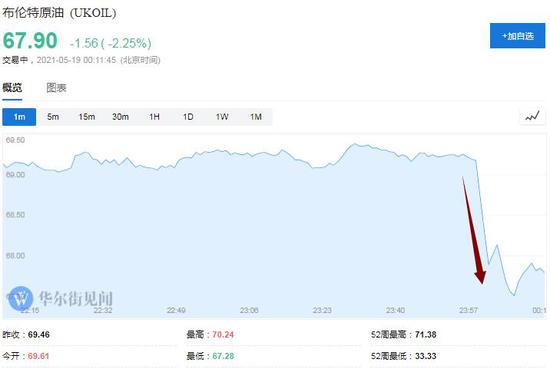
Task: Select the 5m interval
Action: point(53,117)
